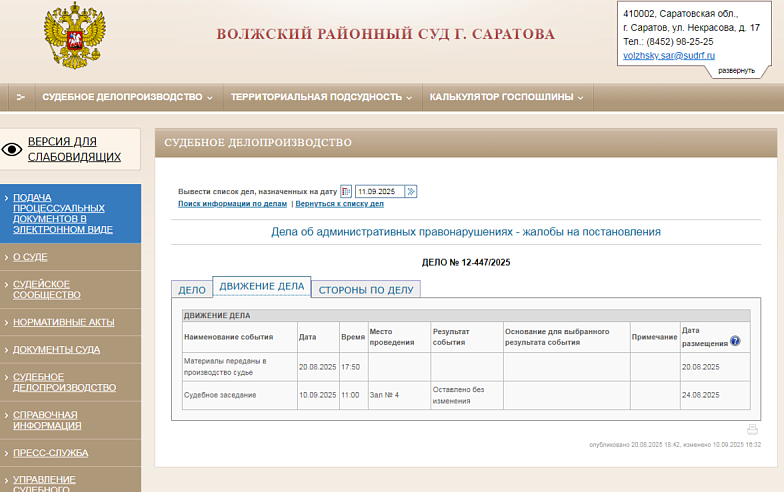Click the category heading about административных правонарушениях
784x492 pixels.
click(466, 232)
